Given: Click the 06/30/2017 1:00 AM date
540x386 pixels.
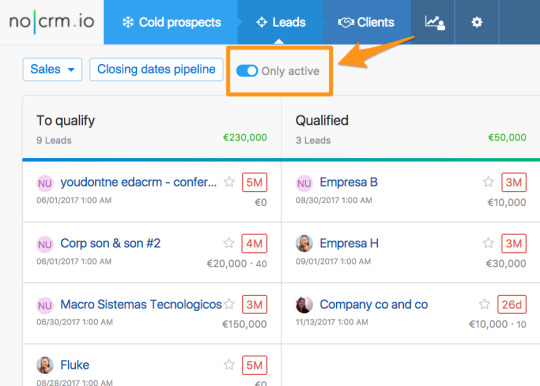Looking at the screenshot, I should point(75,322).
